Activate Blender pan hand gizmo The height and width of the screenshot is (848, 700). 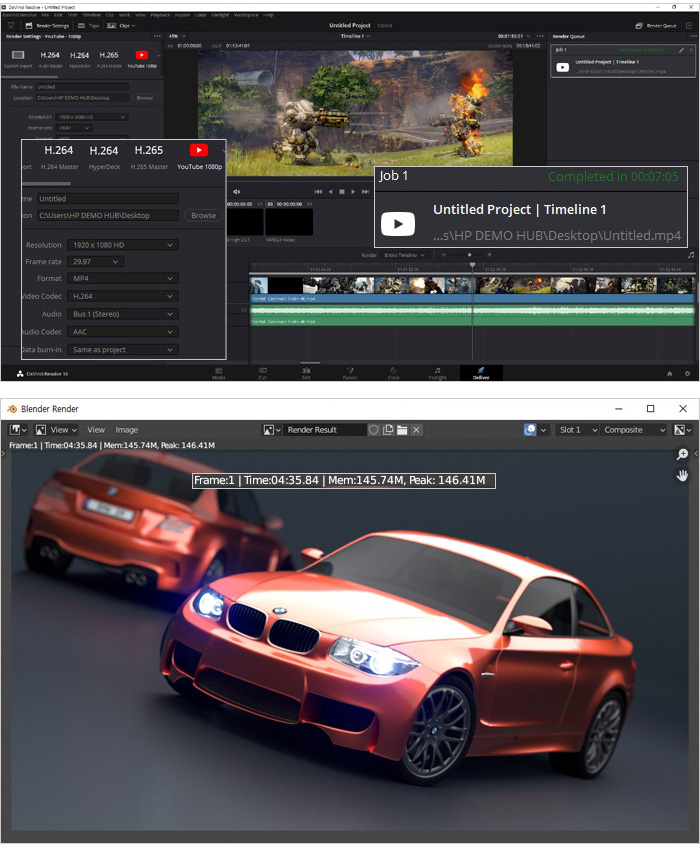pos(682,475)
